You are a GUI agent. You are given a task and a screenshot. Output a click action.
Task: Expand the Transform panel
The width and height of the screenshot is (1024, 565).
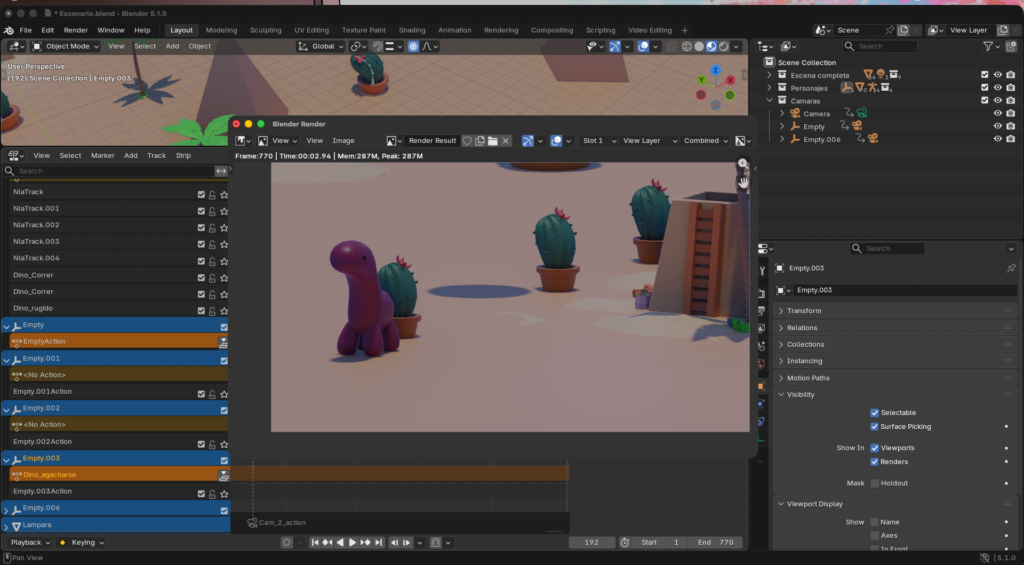804,311
